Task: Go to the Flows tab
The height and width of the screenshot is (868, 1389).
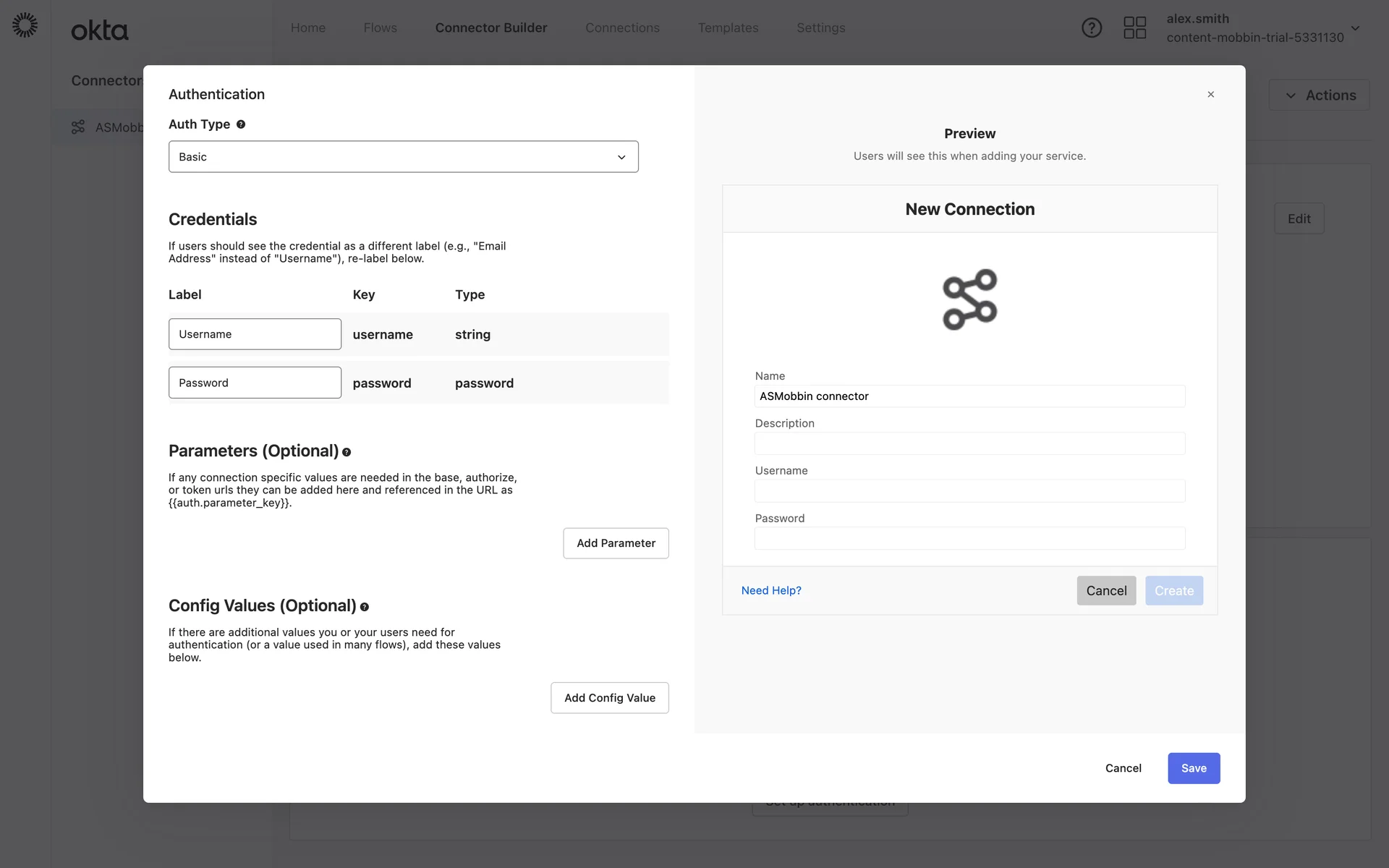Action: 380,27
